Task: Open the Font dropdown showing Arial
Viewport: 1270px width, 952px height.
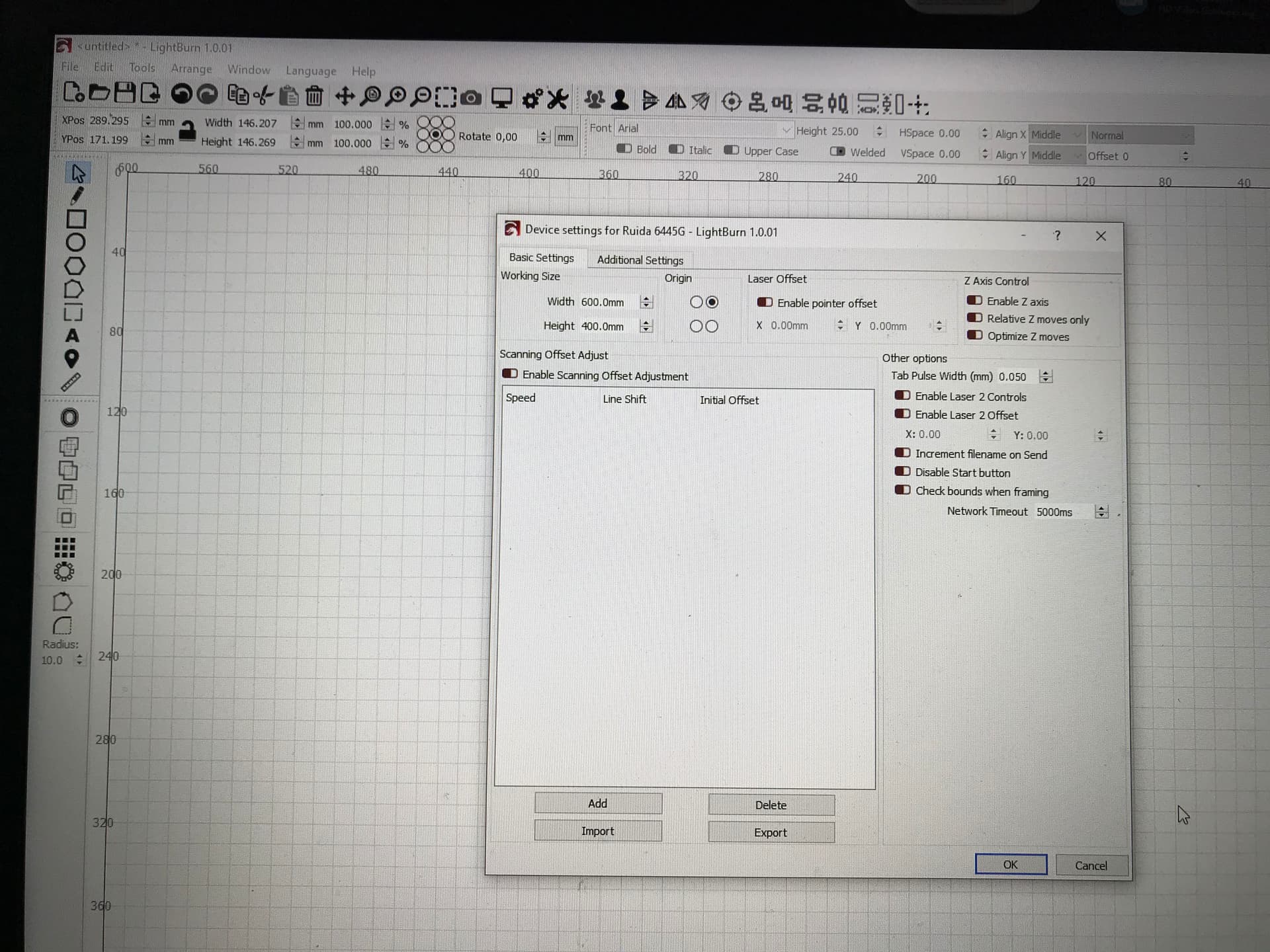Action: [x=704, y=129]
